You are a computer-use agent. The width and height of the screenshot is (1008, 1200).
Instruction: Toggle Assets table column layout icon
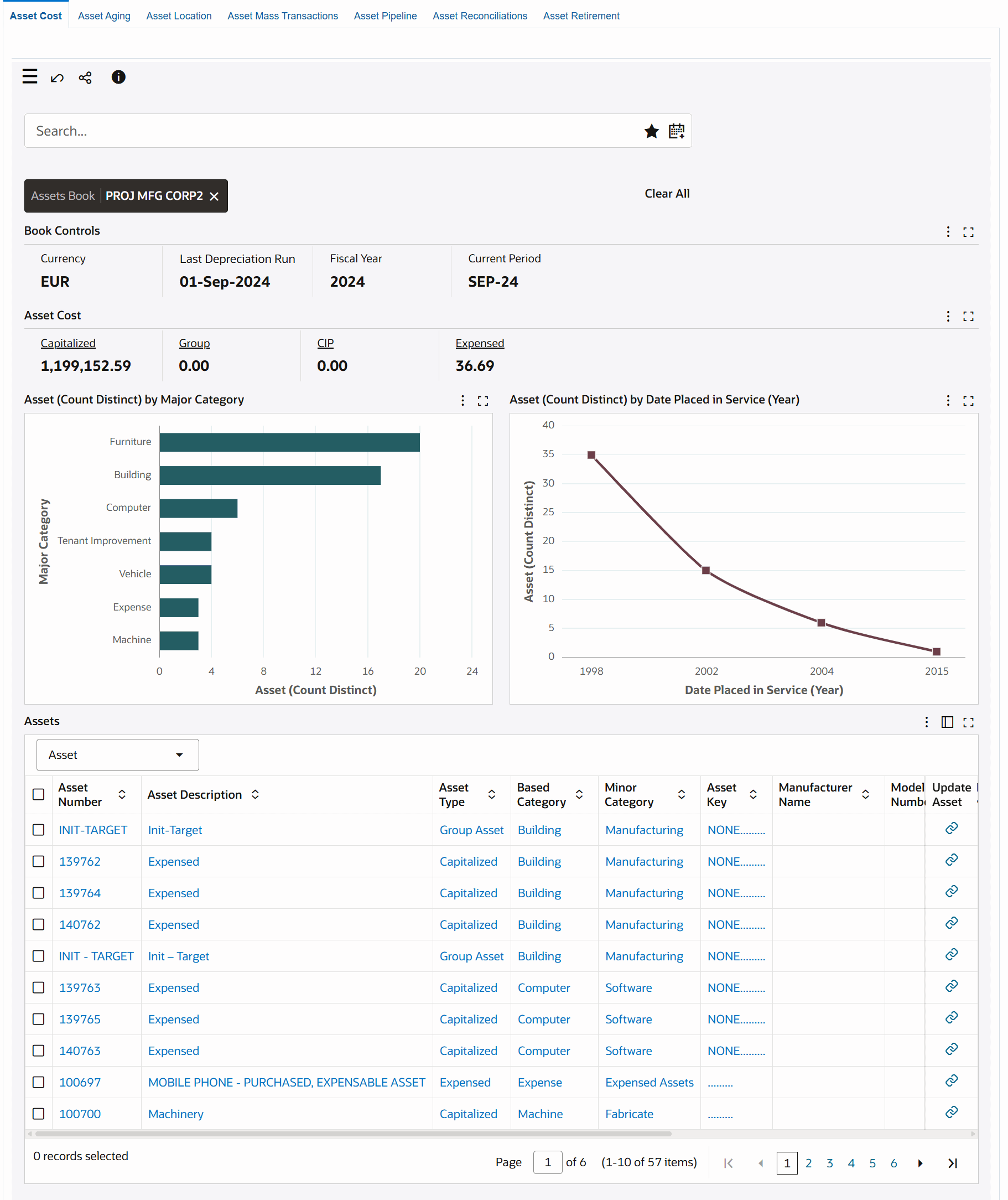point(947,722)
